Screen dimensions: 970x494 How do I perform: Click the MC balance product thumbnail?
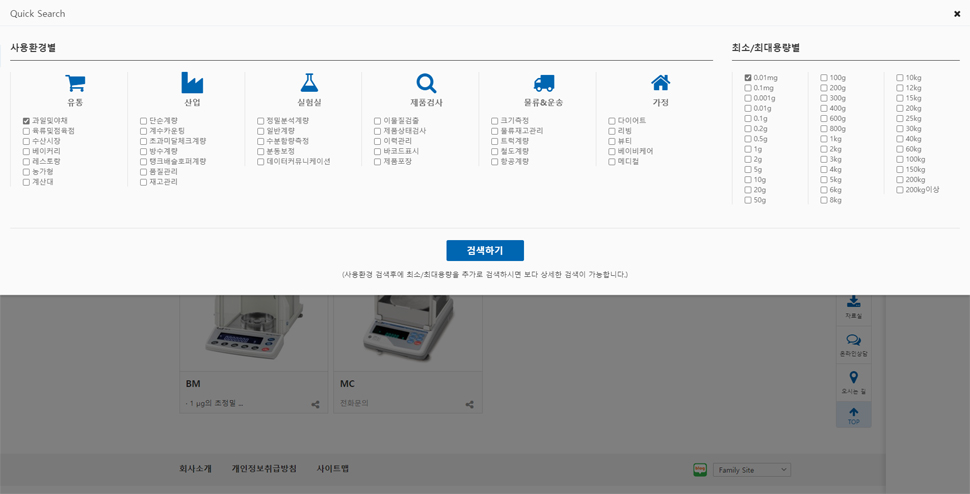(407, 332)
